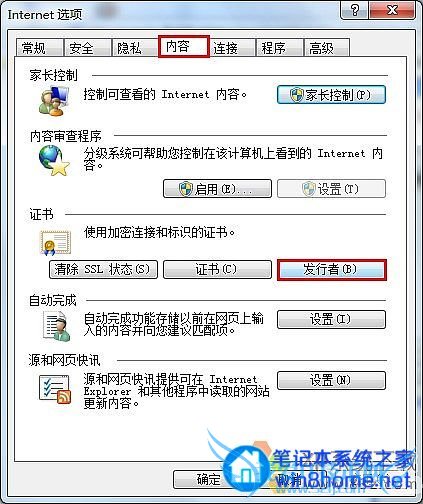This screenshot has width=423, height=504.
Task: Switch to the 安全 tab
Action: [87, 48]
